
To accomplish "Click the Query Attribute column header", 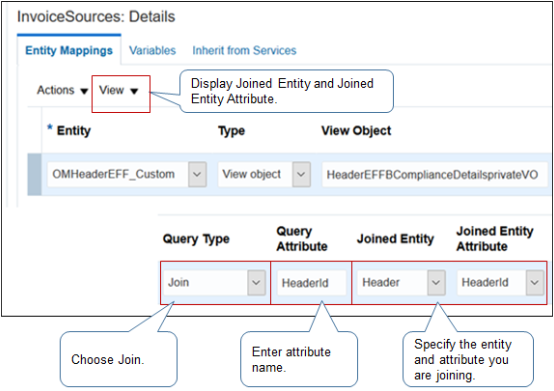I will (302, 239).
